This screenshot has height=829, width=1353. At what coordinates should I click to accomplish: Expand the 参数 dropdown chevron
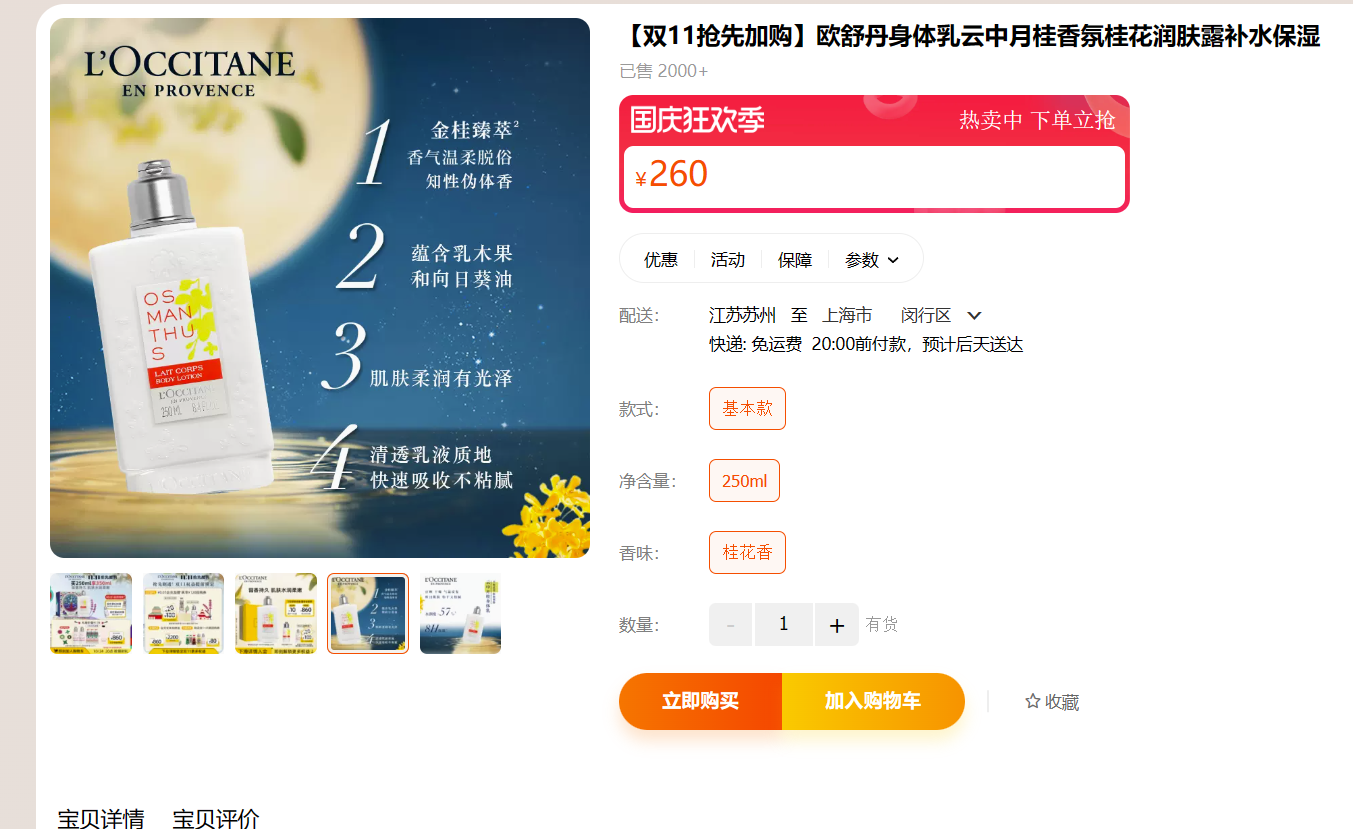pos(893,260)
